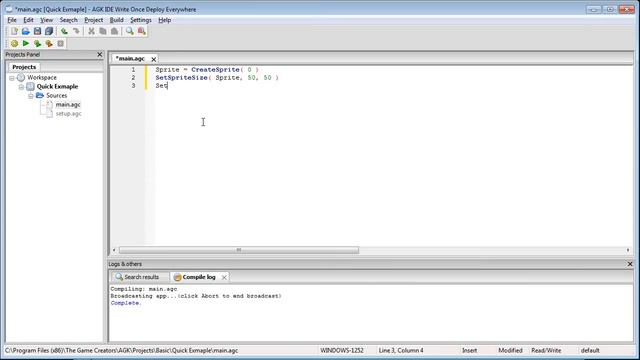The width and height of the screenshot is (640, 360).
Task: Open the Project menu
Action: click(93, 20)
